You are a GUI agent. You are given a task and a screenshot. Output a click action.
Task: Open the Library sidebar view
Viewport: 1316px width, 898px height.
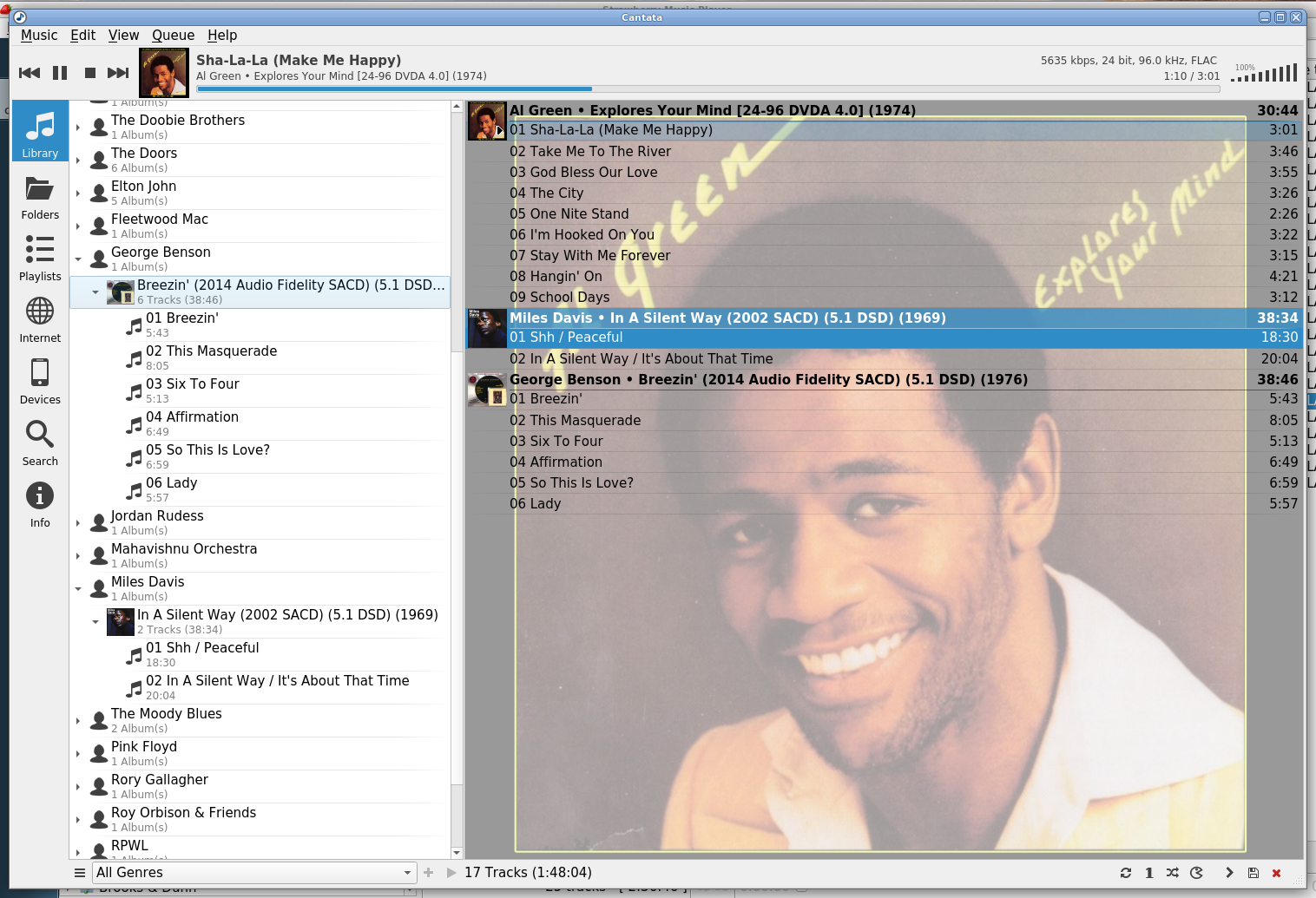[40, 132]
